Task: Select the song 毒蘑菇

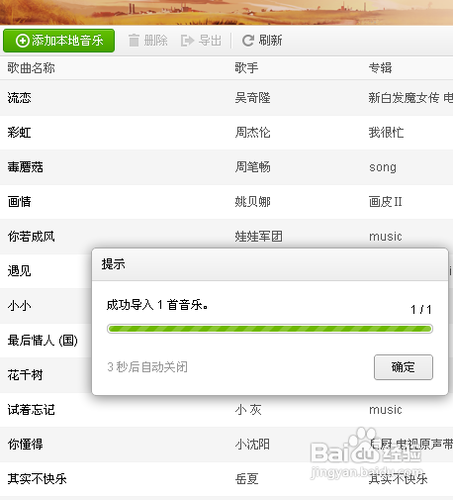Action: point(25,167)
